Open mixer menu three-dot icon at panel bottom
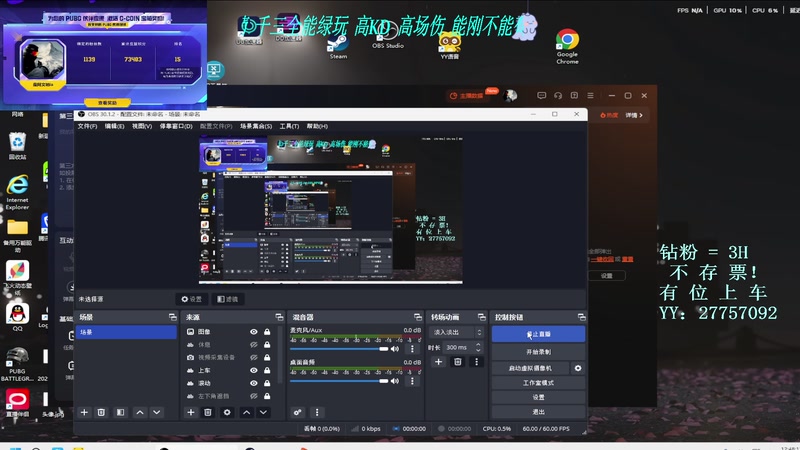The image size is (800, 450). coord(317,412)
